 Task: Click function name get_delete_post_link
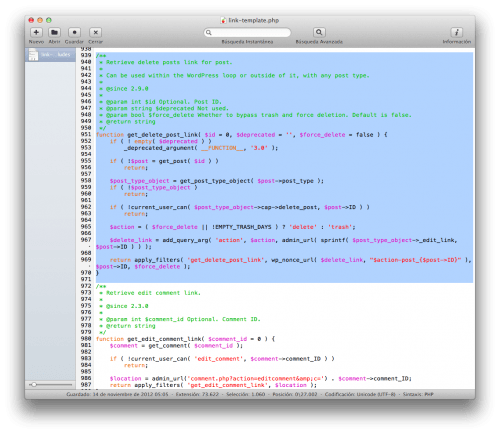163,135
